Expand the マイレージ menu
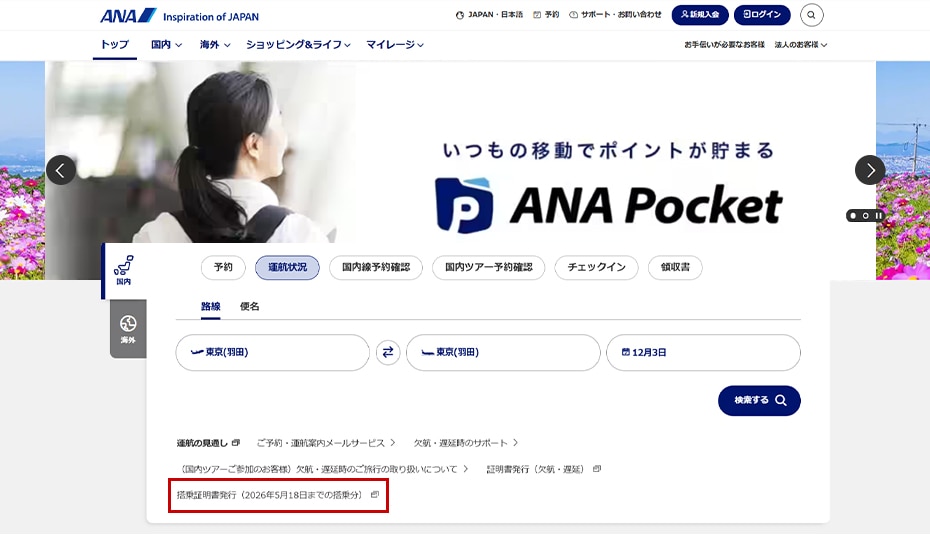 (x=394, y=44)
